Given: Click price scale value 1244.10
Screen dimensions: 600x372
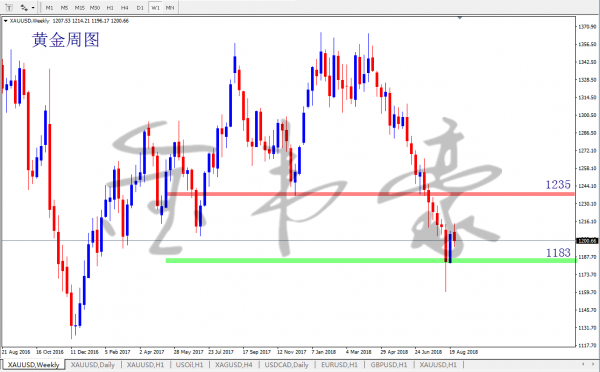Looking at the screenshot, I should 587,186.
